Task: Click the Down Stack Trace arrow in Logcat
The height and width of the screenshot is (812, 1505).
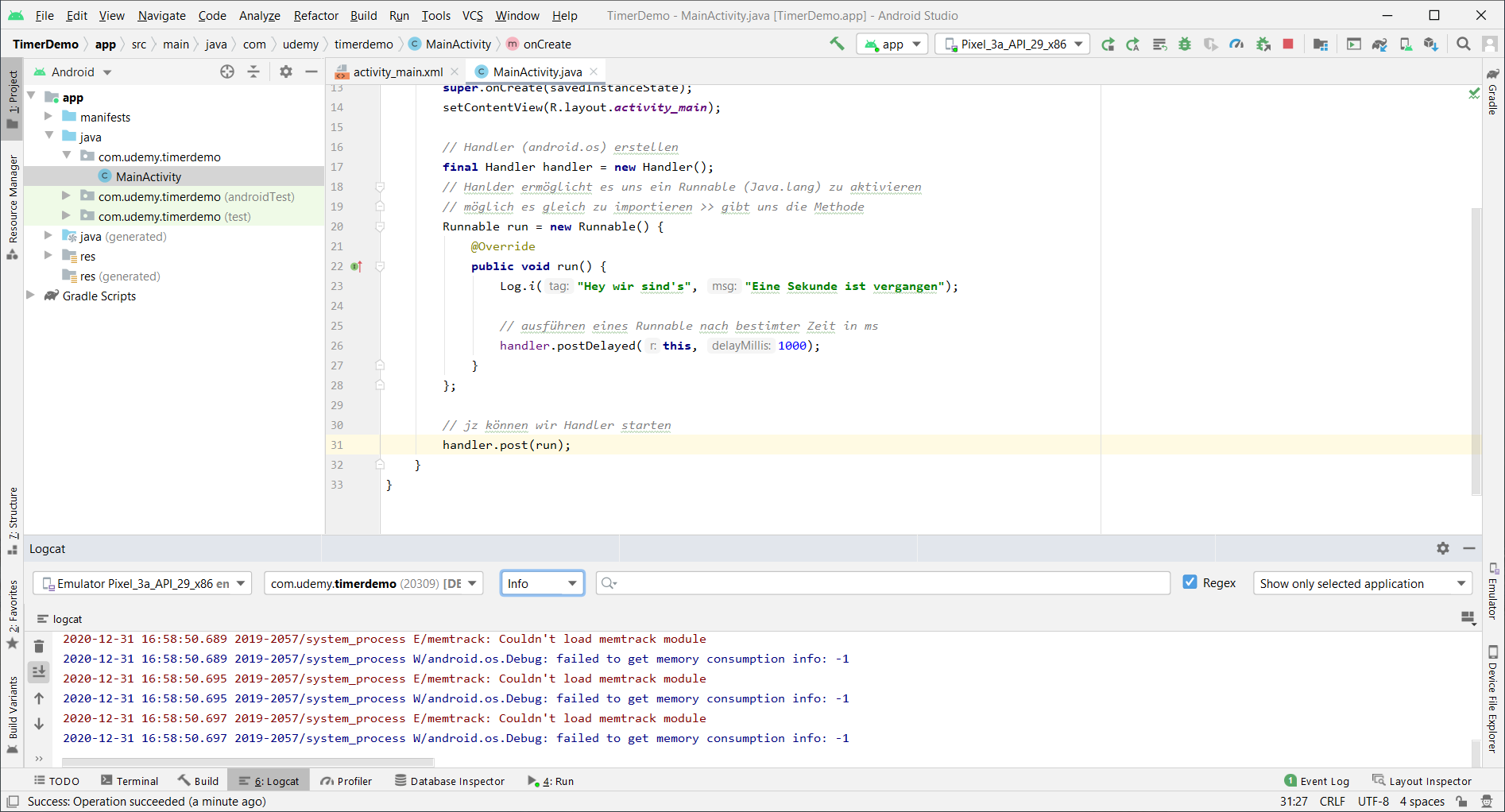Action: point(39,724)
